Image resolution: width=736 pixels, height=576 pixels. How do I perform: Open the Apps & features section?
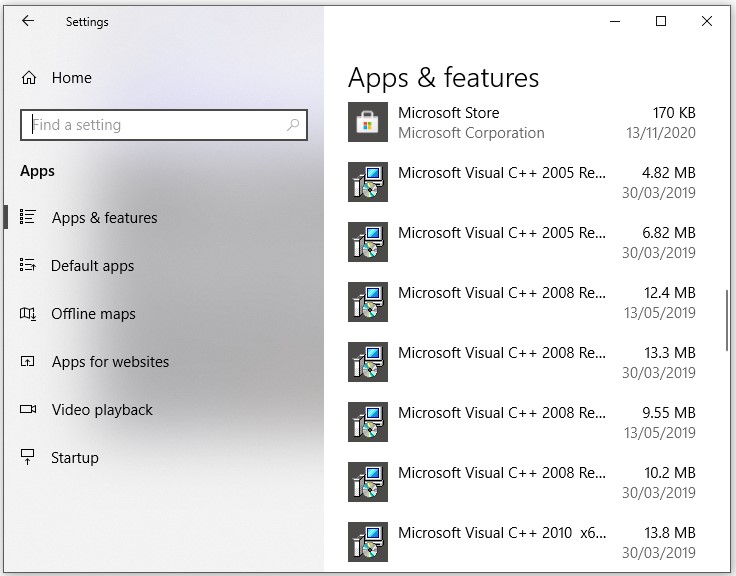(x=163, y=217)
